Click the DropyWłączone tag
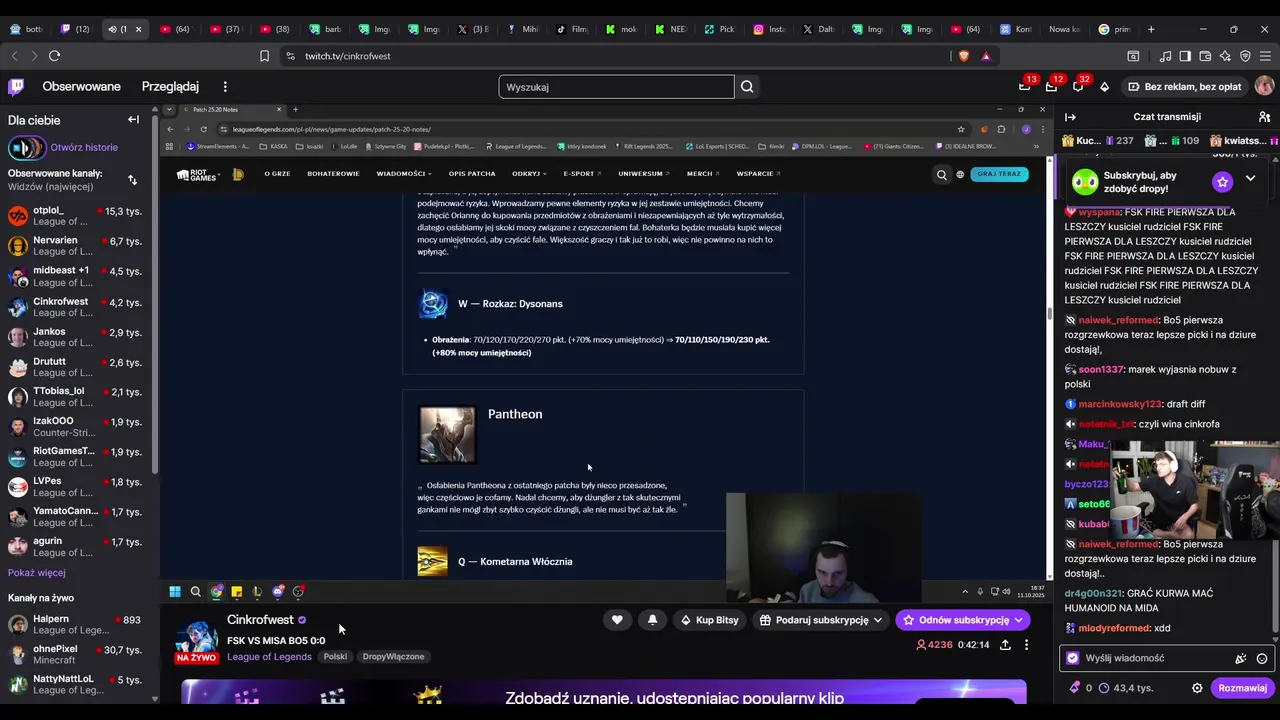The image size is (1280, 720). point(393,657)
